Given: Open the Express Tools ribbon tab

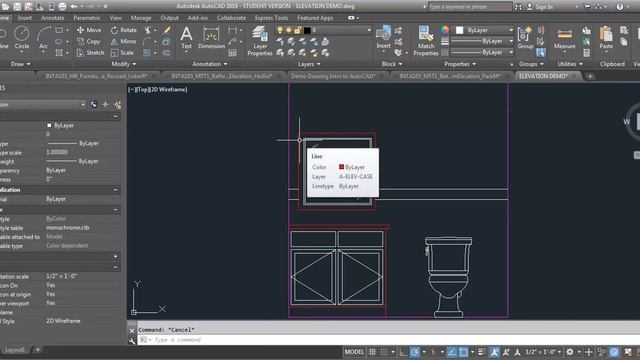Looking at the screenshot, I should 271,18.
